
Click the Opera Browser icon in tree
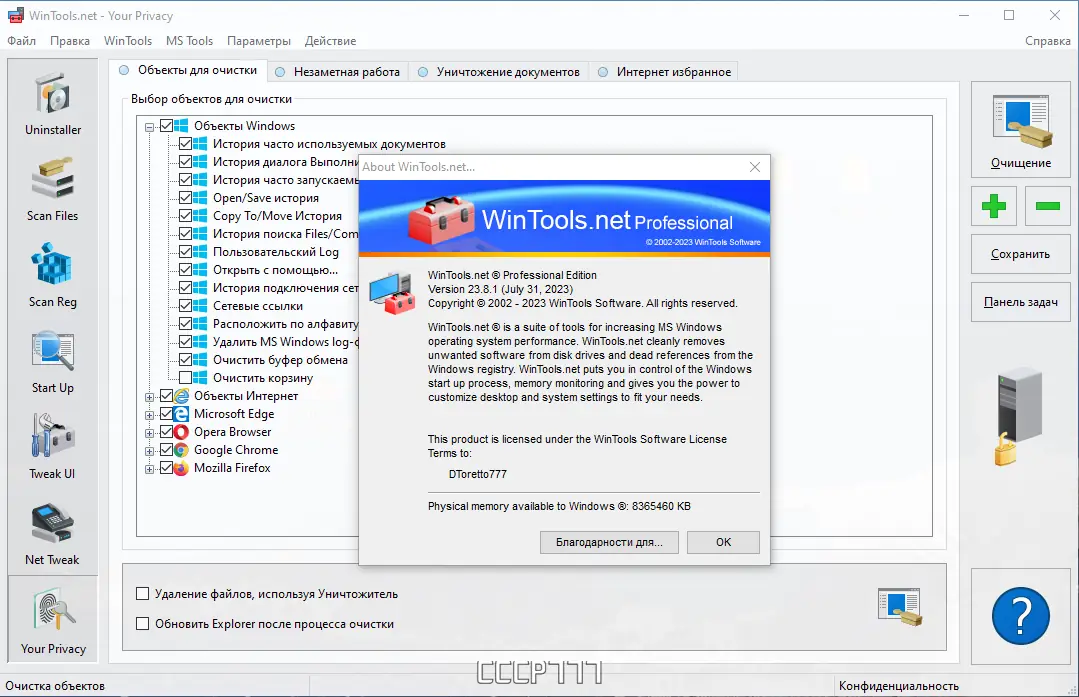pos(181,432)
